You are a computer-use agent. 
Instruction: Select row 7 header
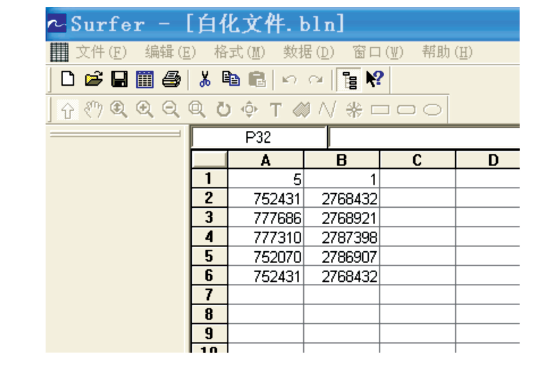[209, 295]
